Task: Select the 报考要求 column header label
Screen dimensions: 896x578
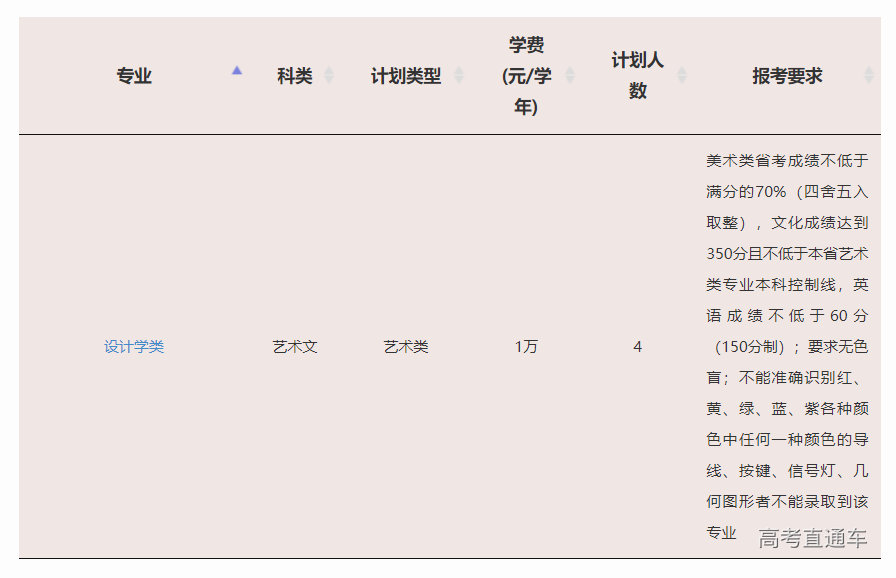Action: (x=788, y=76)
